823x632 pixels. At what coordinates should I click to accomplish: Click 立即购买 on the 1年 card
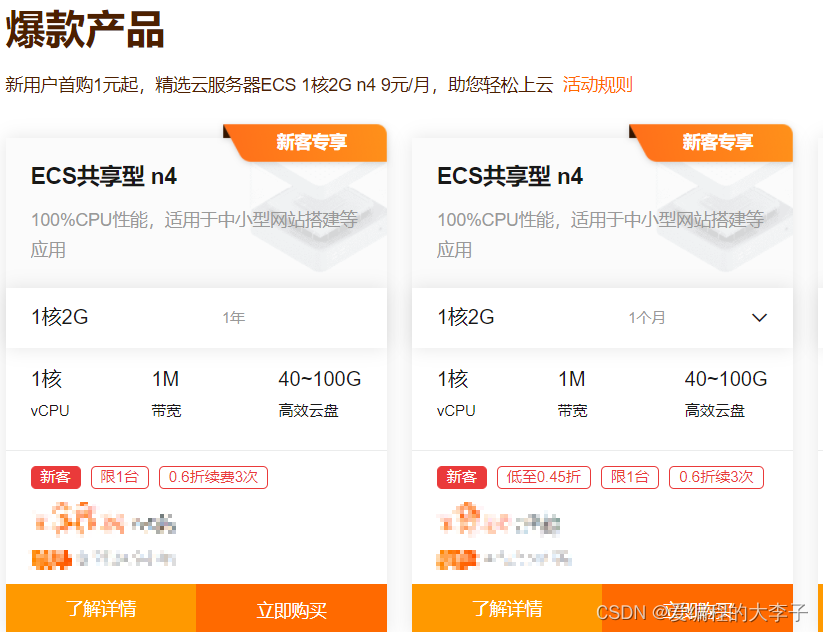point(291,609)
